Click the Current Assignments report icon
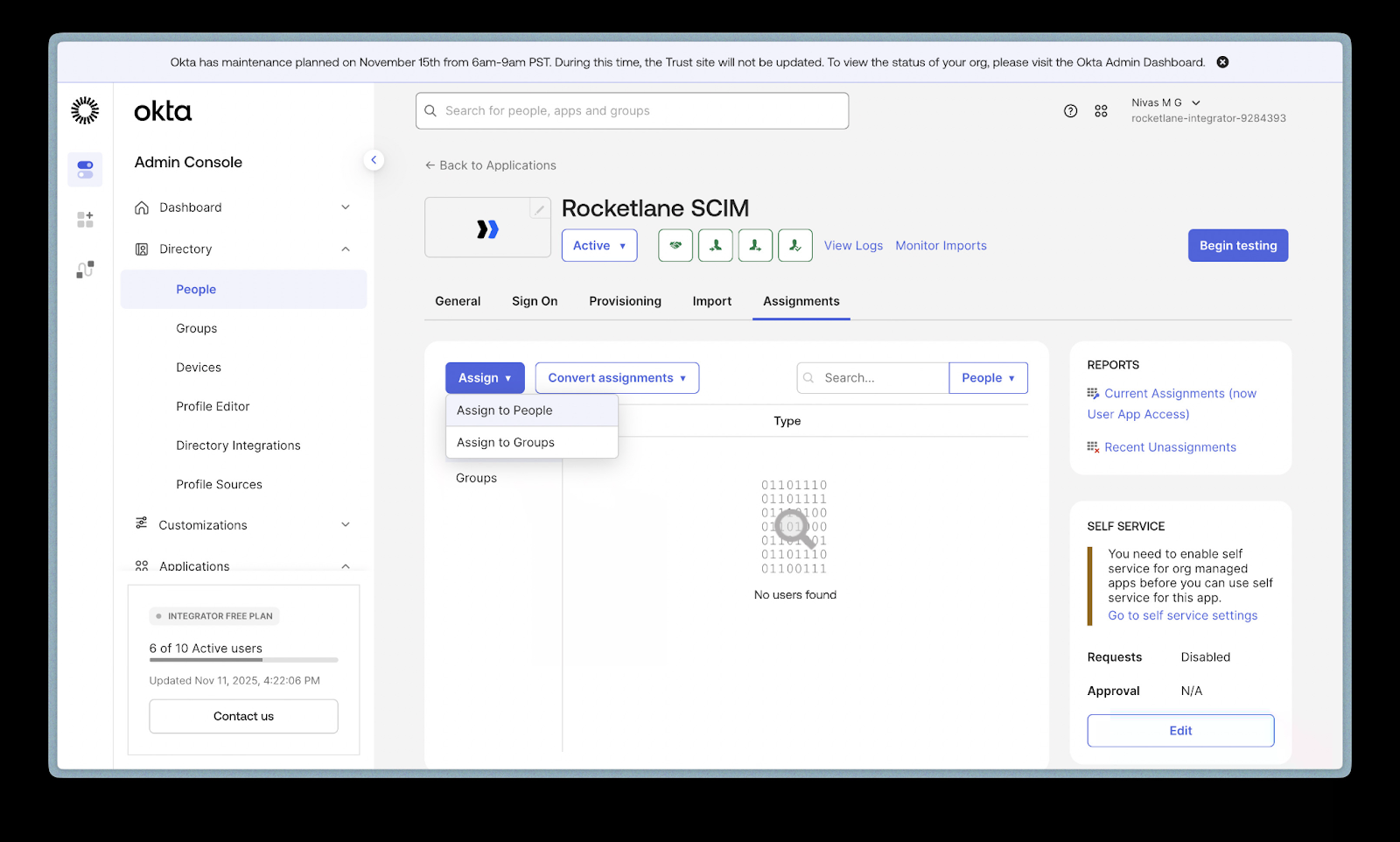This screenshot has width=1400, height=842. point(1093,394)
